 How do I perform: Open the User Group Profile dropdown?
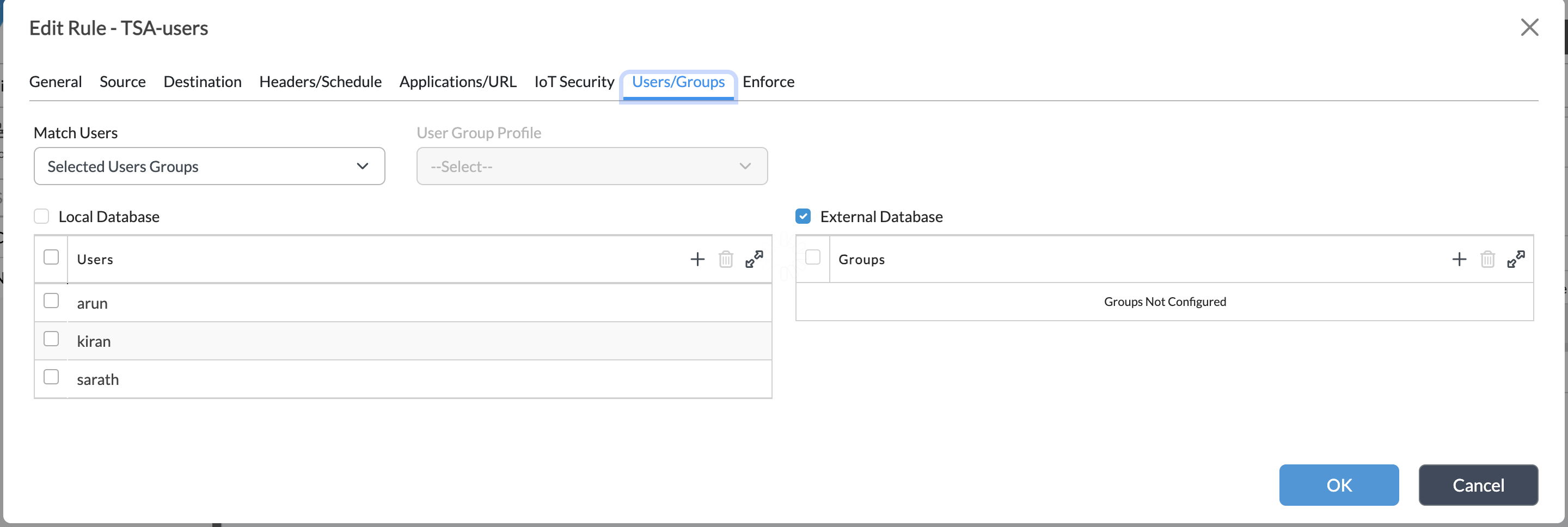592,166
